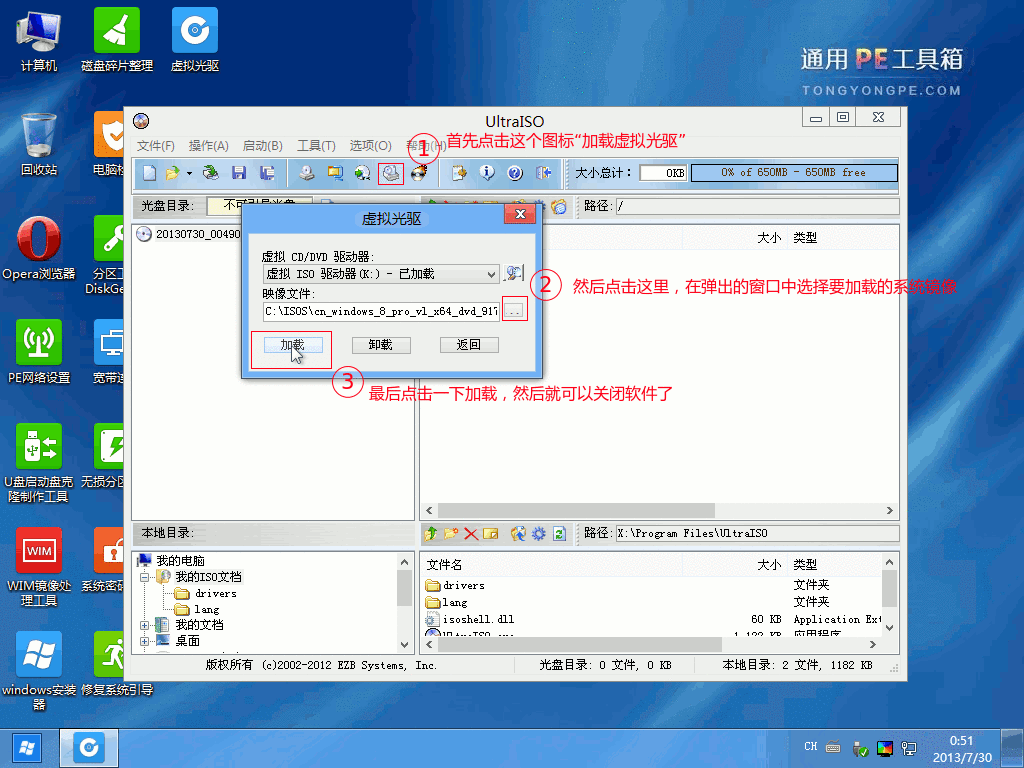Click the Make CD image icon
Image resolution: width=1024 pixels, height=768 pixels.
(307, 173)
